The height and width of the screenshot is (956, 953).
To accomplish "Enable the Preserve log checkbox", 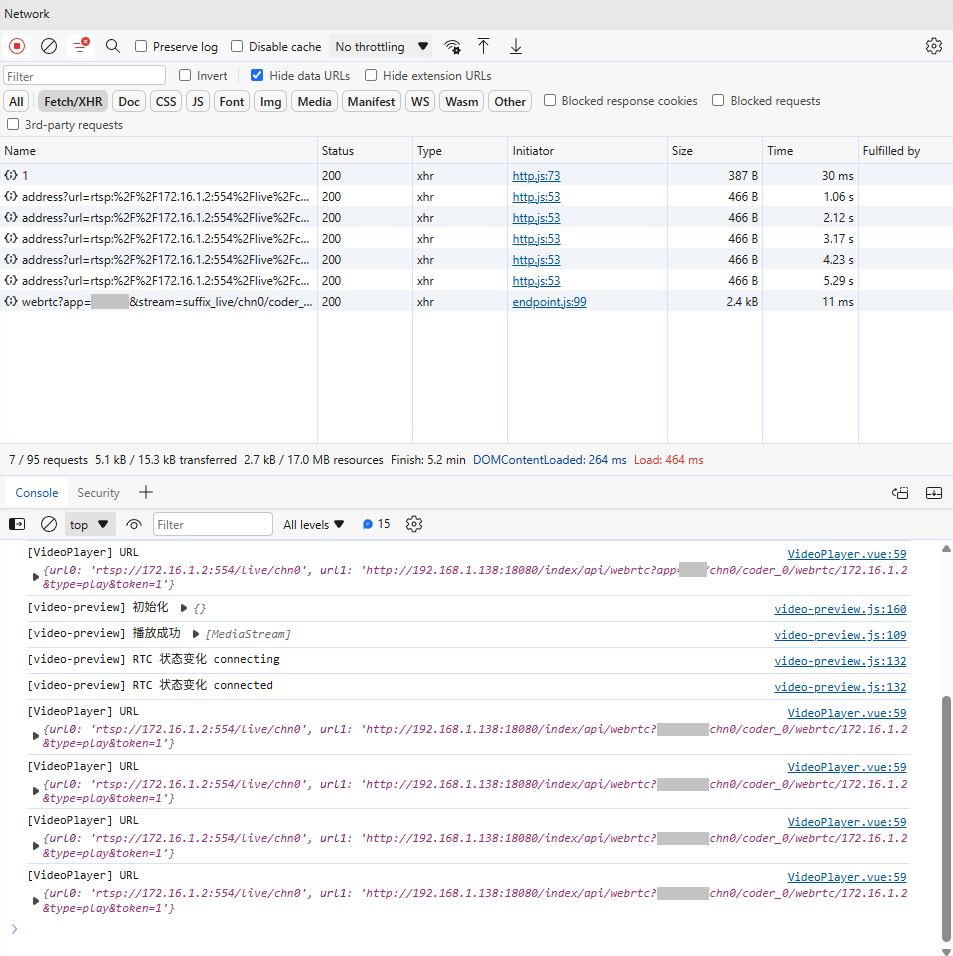I will tap(141, 47).
